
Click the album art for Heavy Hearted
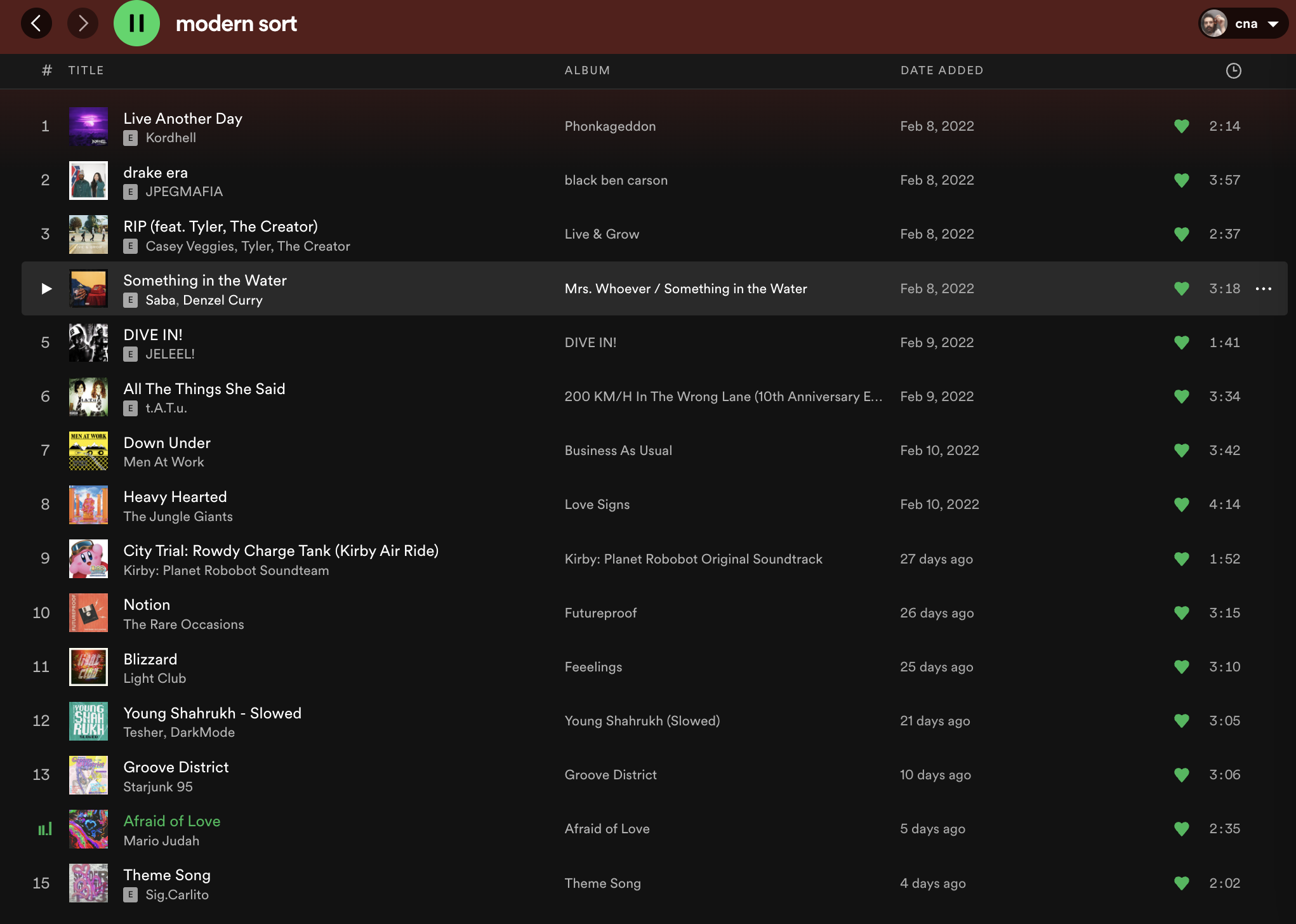click(x=88, y=505)
